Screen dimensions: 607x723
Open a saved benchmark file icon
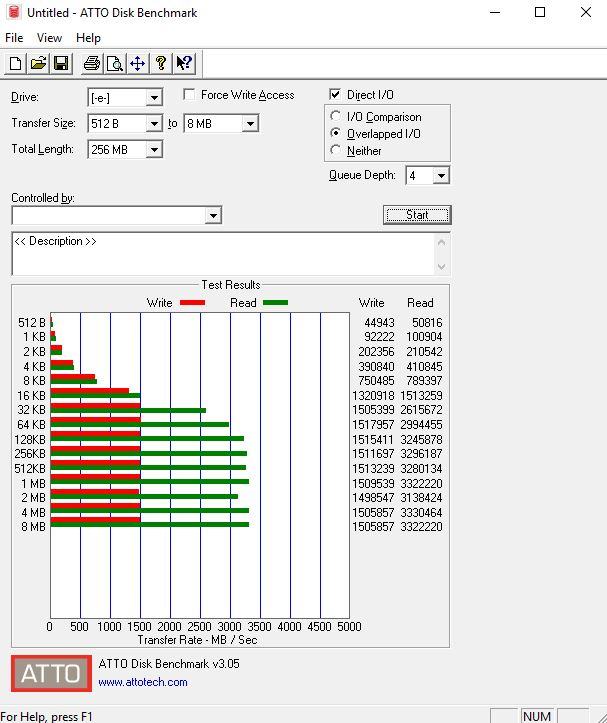38,63
